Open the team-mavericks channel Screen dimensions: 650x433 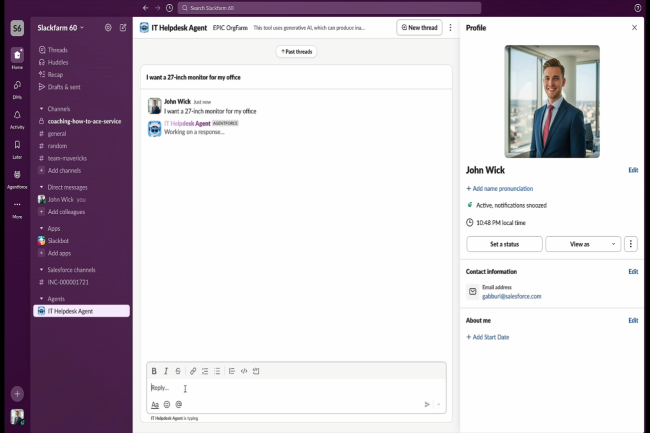[x=81, y=158]
